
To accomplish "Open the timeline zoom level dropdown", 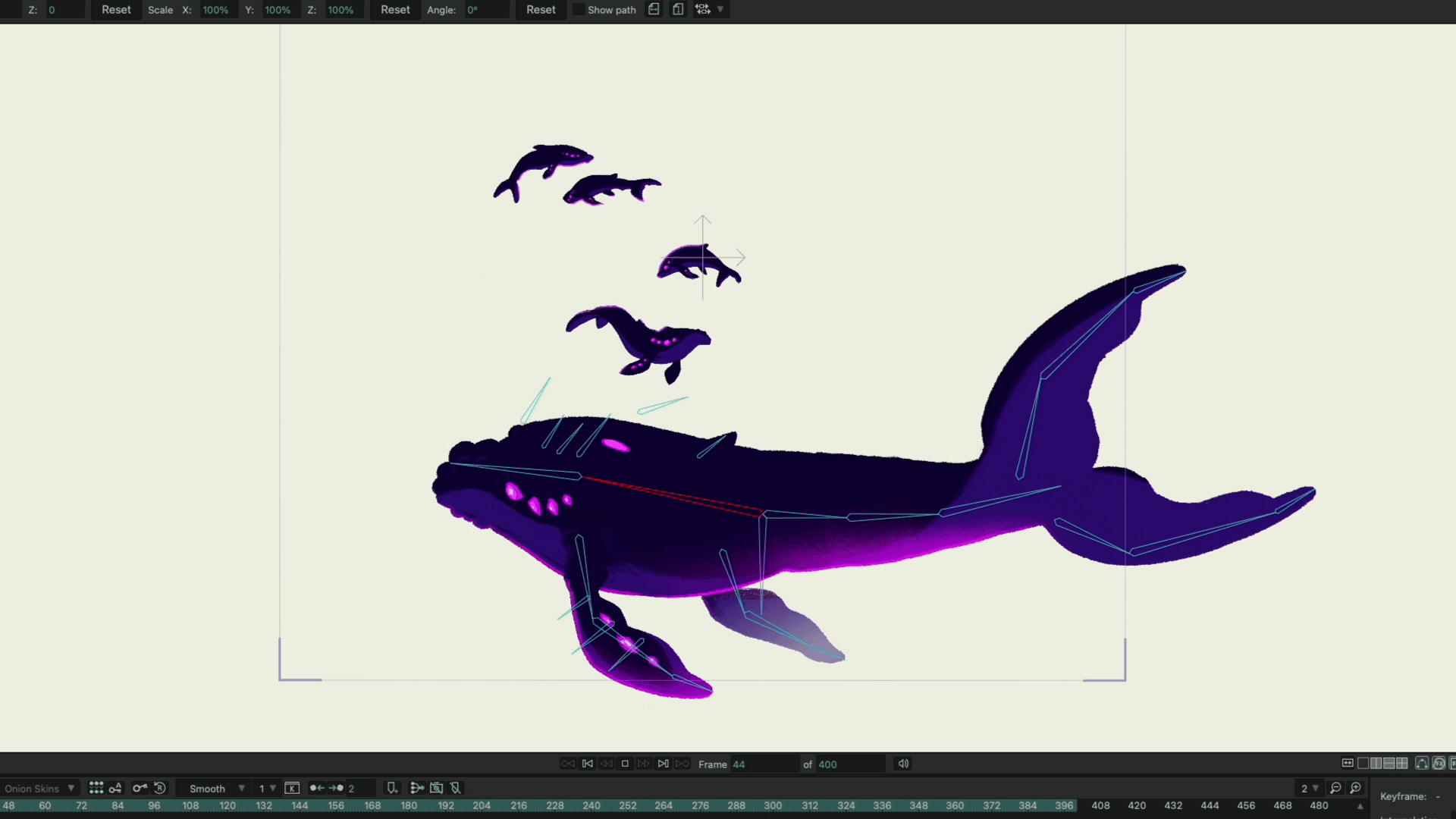I will (1309, 789).
